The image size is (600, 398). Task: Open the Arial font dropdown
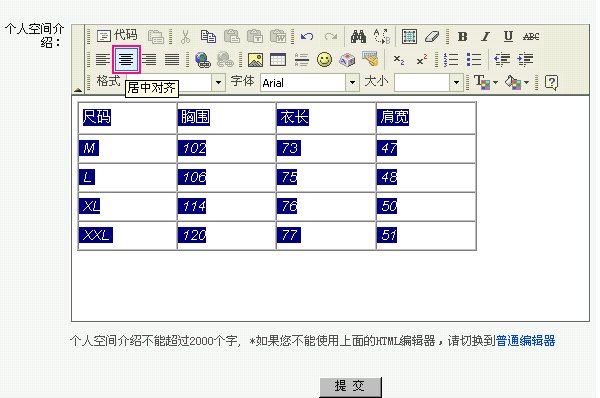tap(352, 82)
